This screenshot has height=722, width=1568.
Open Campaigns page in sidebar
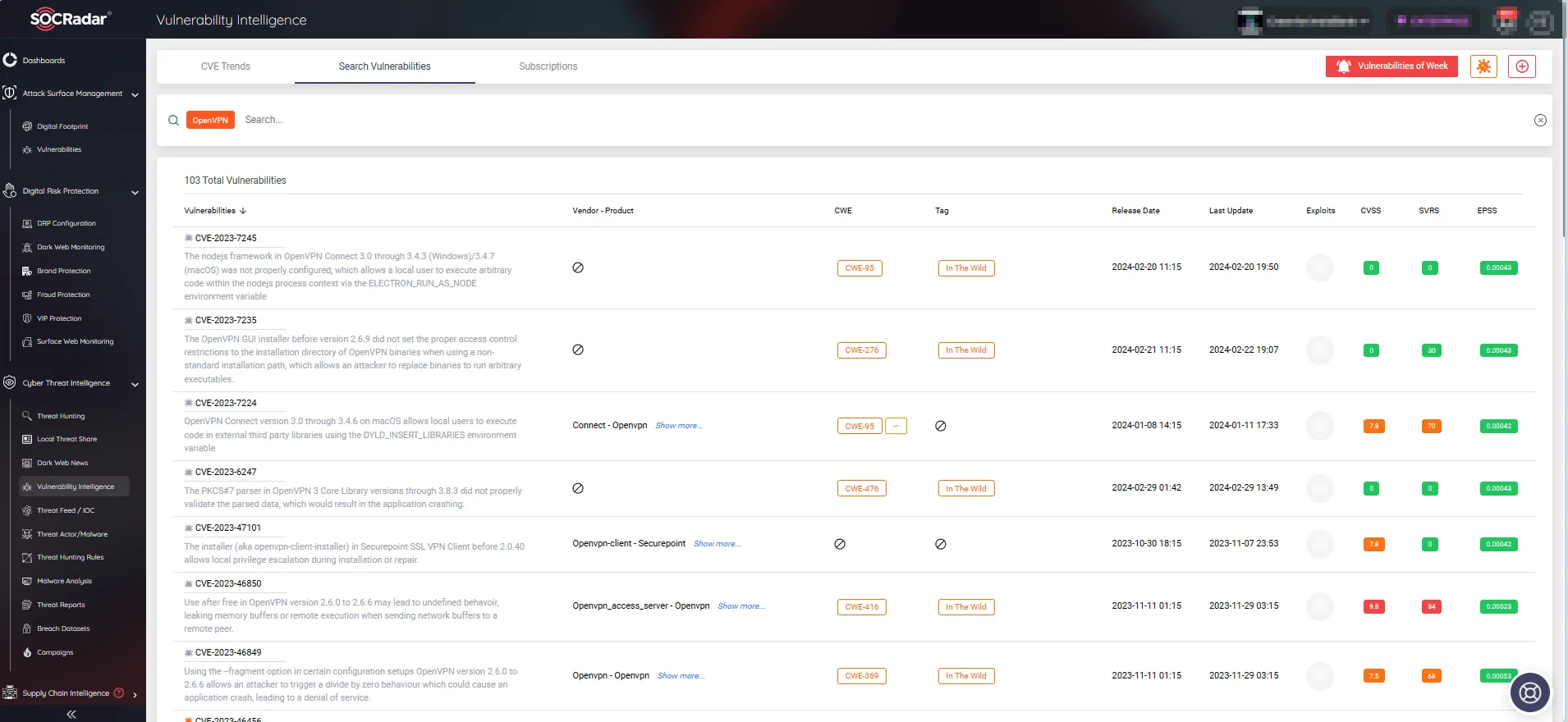coord(55,652)
